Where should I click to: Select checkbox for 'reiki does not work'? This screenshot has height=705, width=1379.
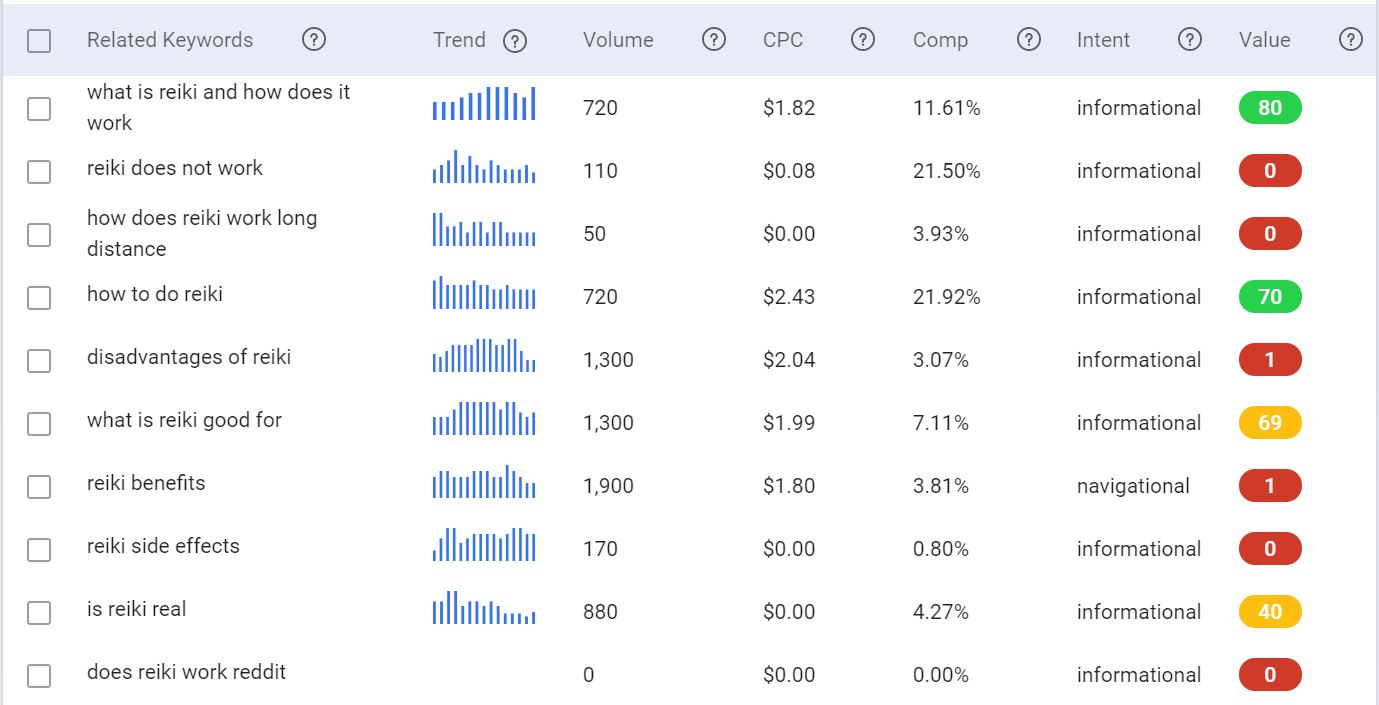coord(39,171)
